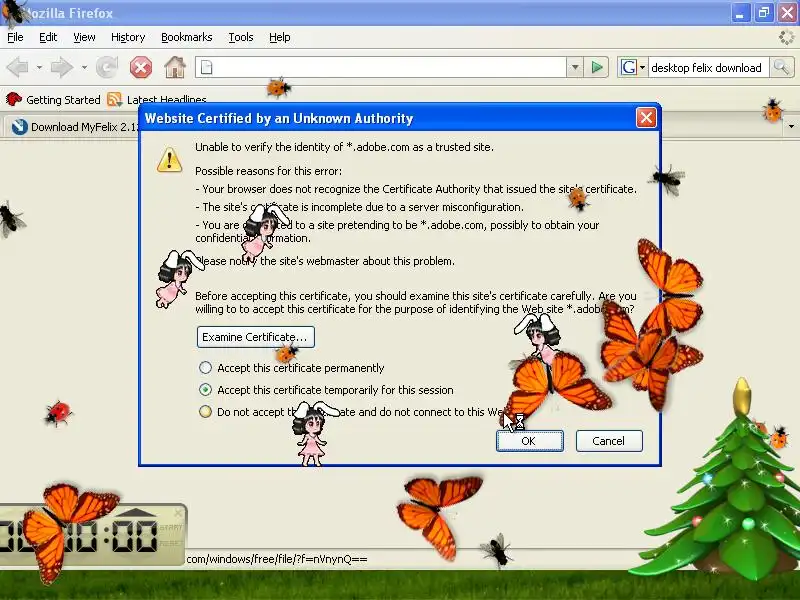800x600 pixels.
Task: Click the green Go arrow beside address bar
Action: point(596,67)
